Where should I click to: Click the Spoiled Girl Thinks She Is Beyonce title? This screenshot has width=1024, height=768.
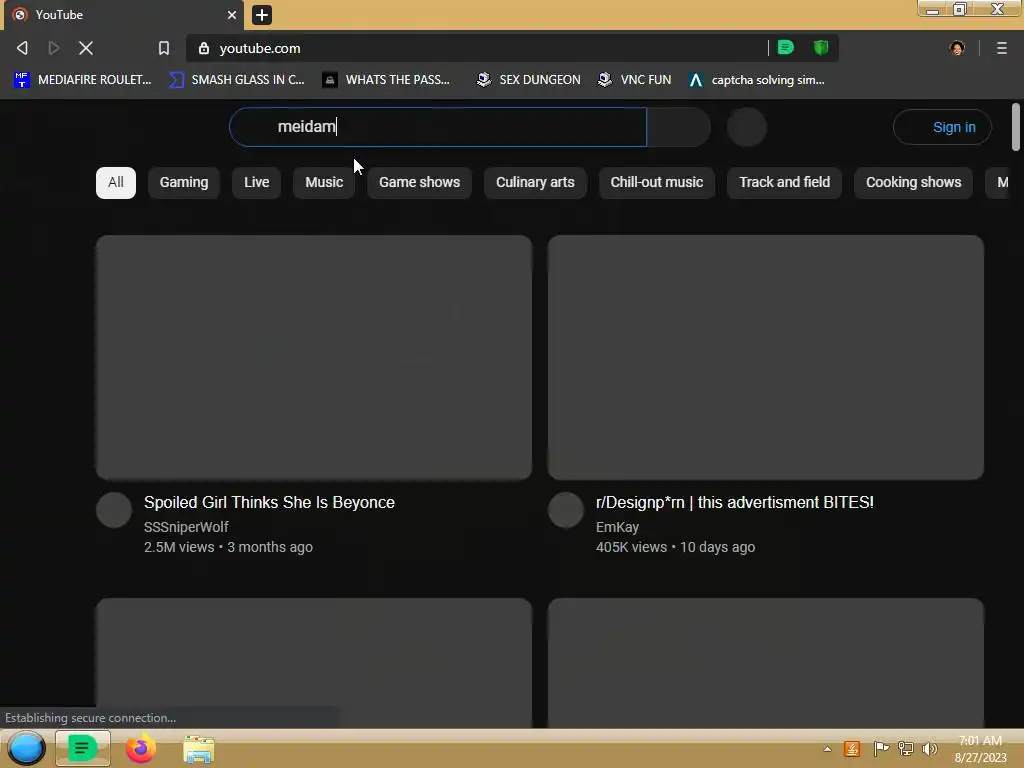coord(269,502)
